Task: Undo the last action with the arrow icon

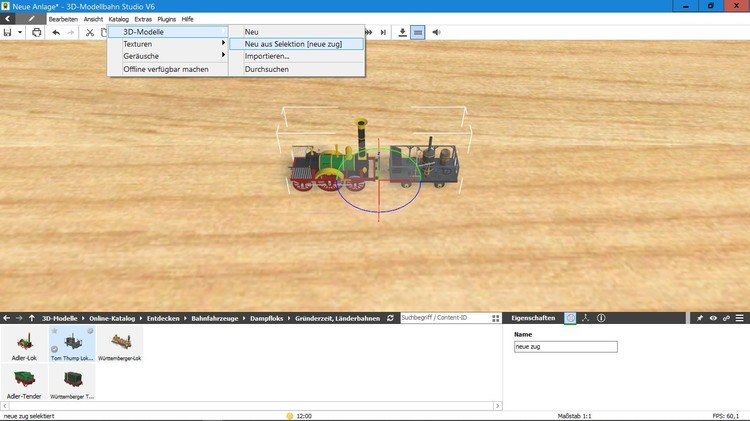Action: click(x=56, y=33)
